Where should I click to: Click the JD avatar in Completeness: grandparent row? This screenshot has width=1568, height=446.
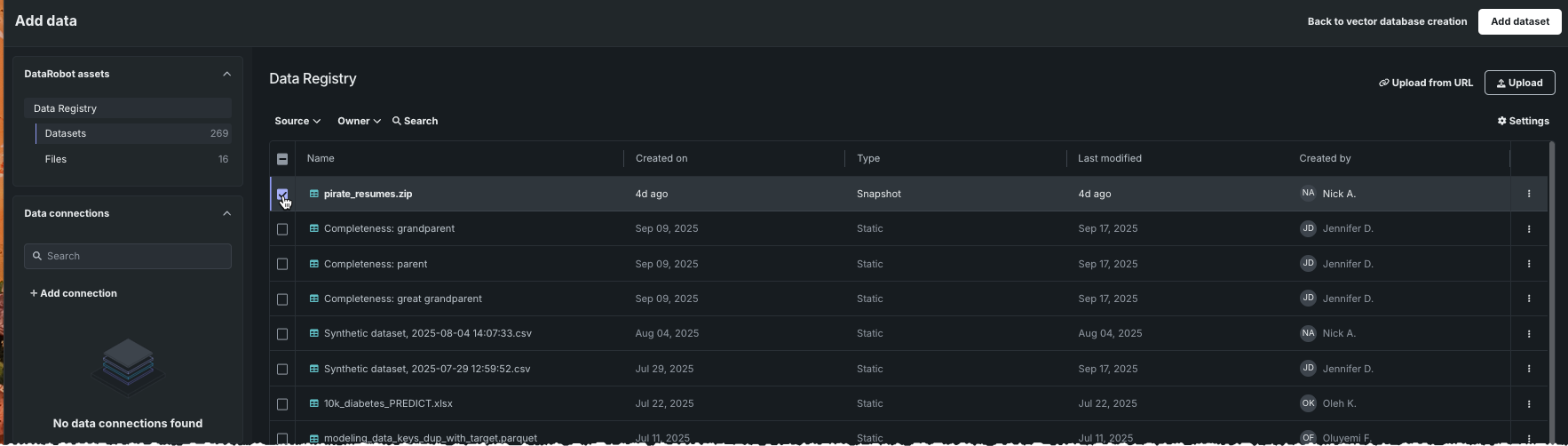[1308, 228]
